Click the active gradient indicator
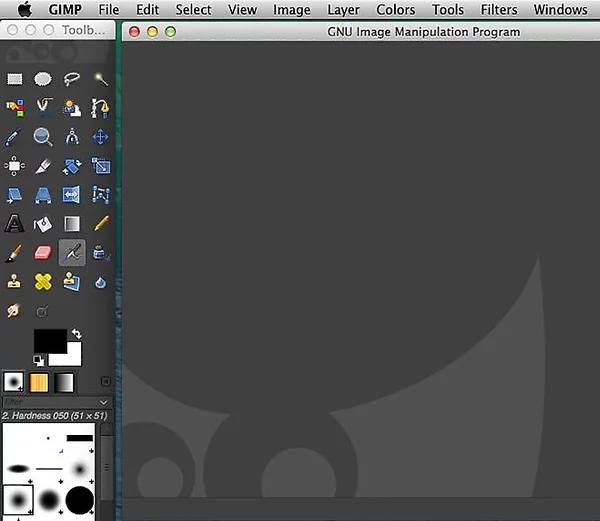Screen dimensions: 600x521 64,383
